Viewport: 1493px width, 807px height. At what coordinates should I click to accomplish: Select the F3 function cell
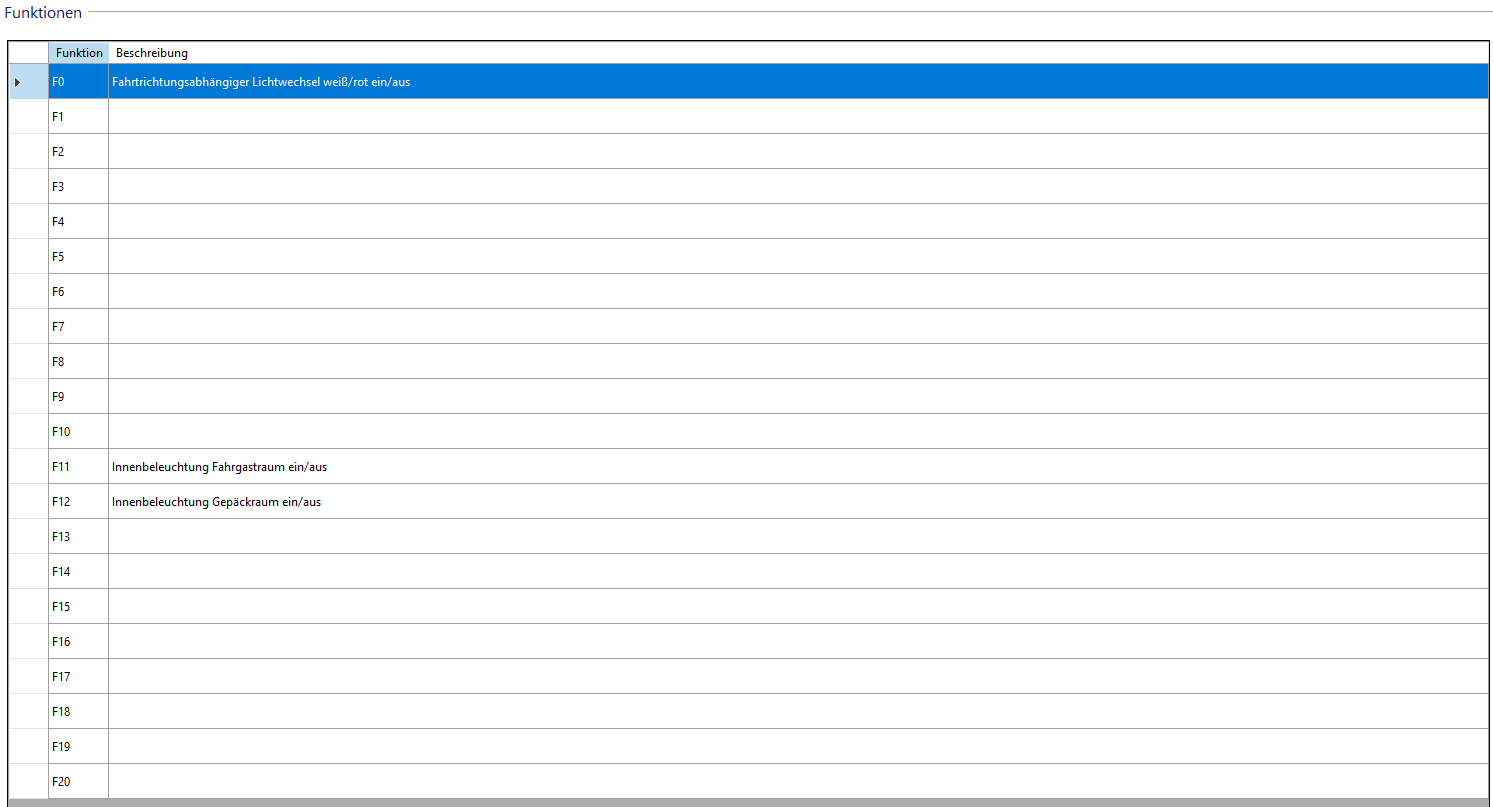[78, 187]
